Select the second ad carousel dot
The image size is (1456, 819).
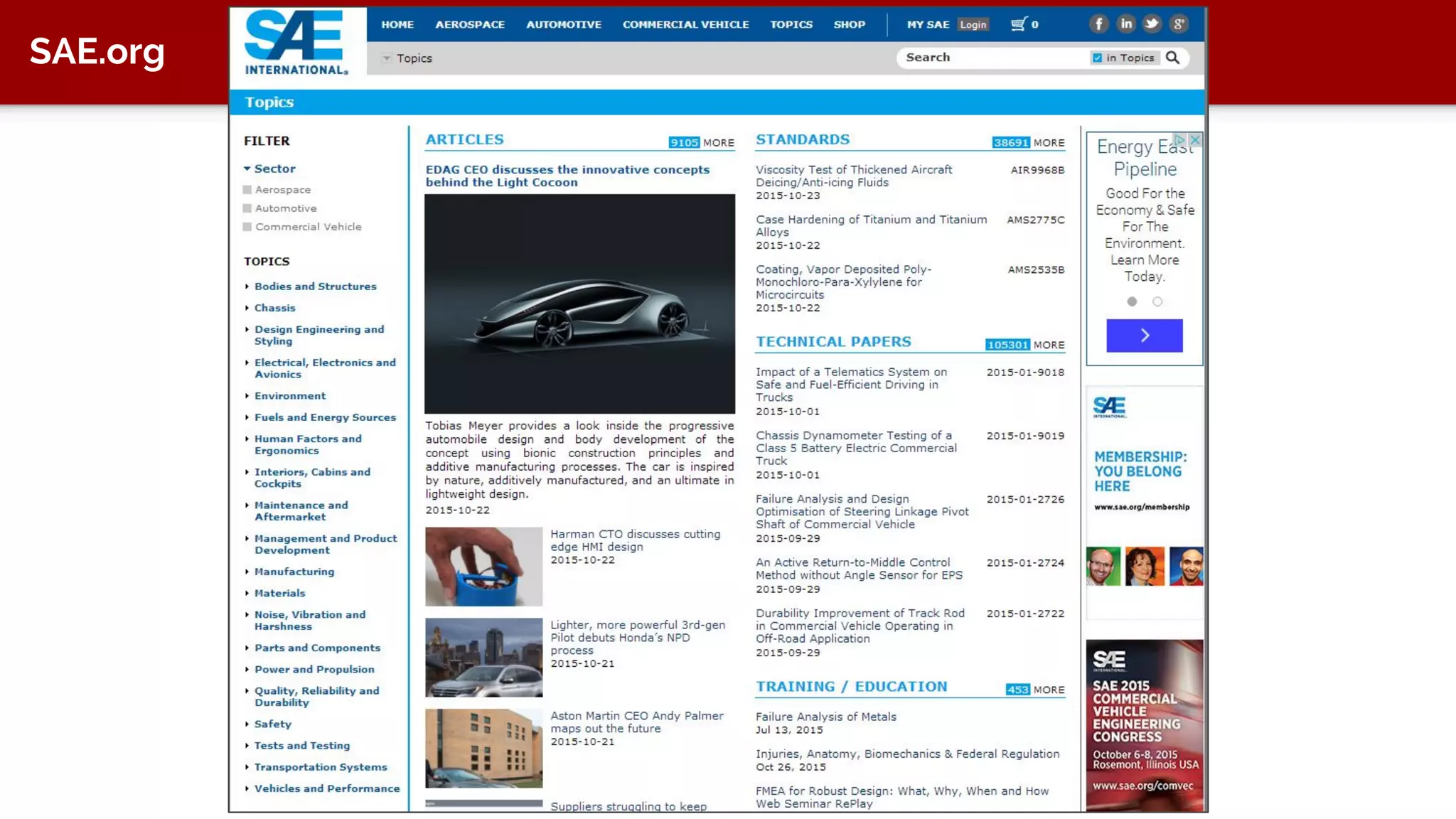[1157, 301]
